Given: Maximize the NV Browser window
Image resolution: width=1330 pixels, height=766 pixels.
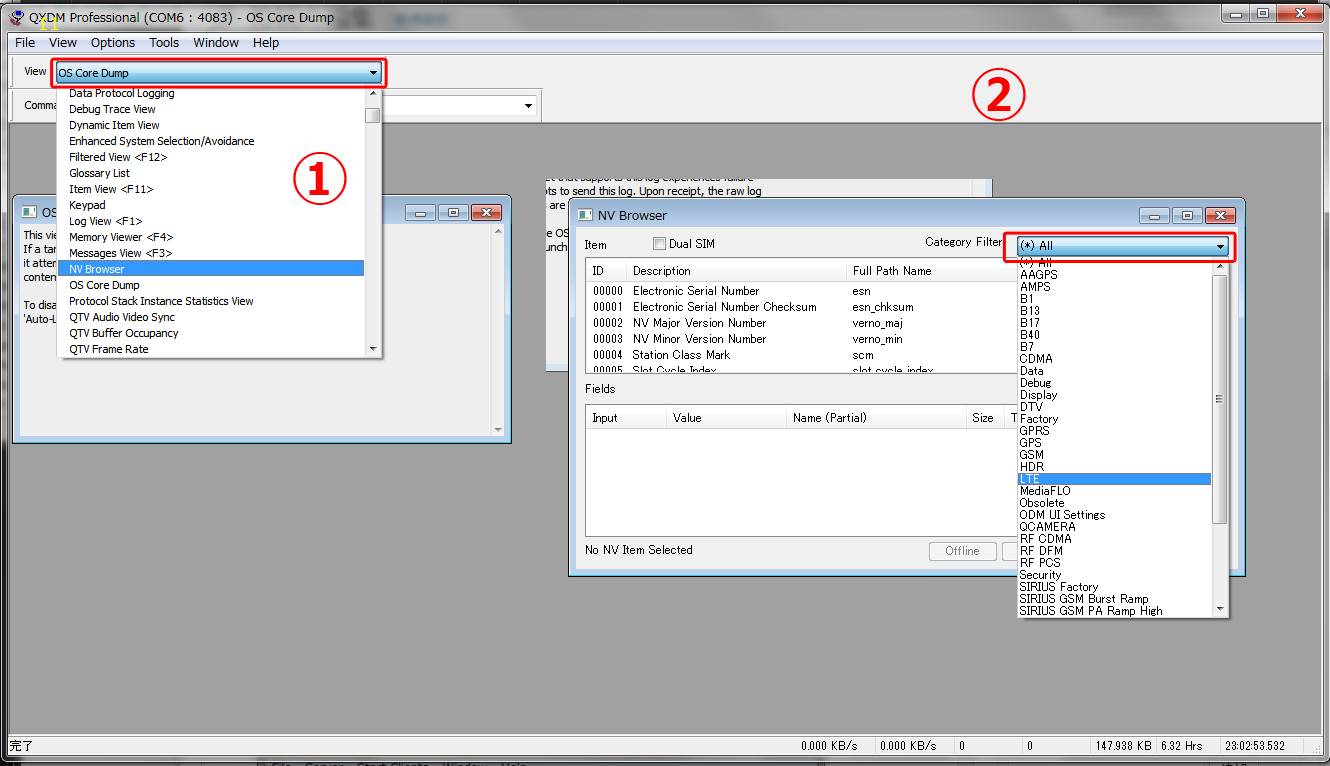Looking at the screenshot, I should (x=1187, y=215).
